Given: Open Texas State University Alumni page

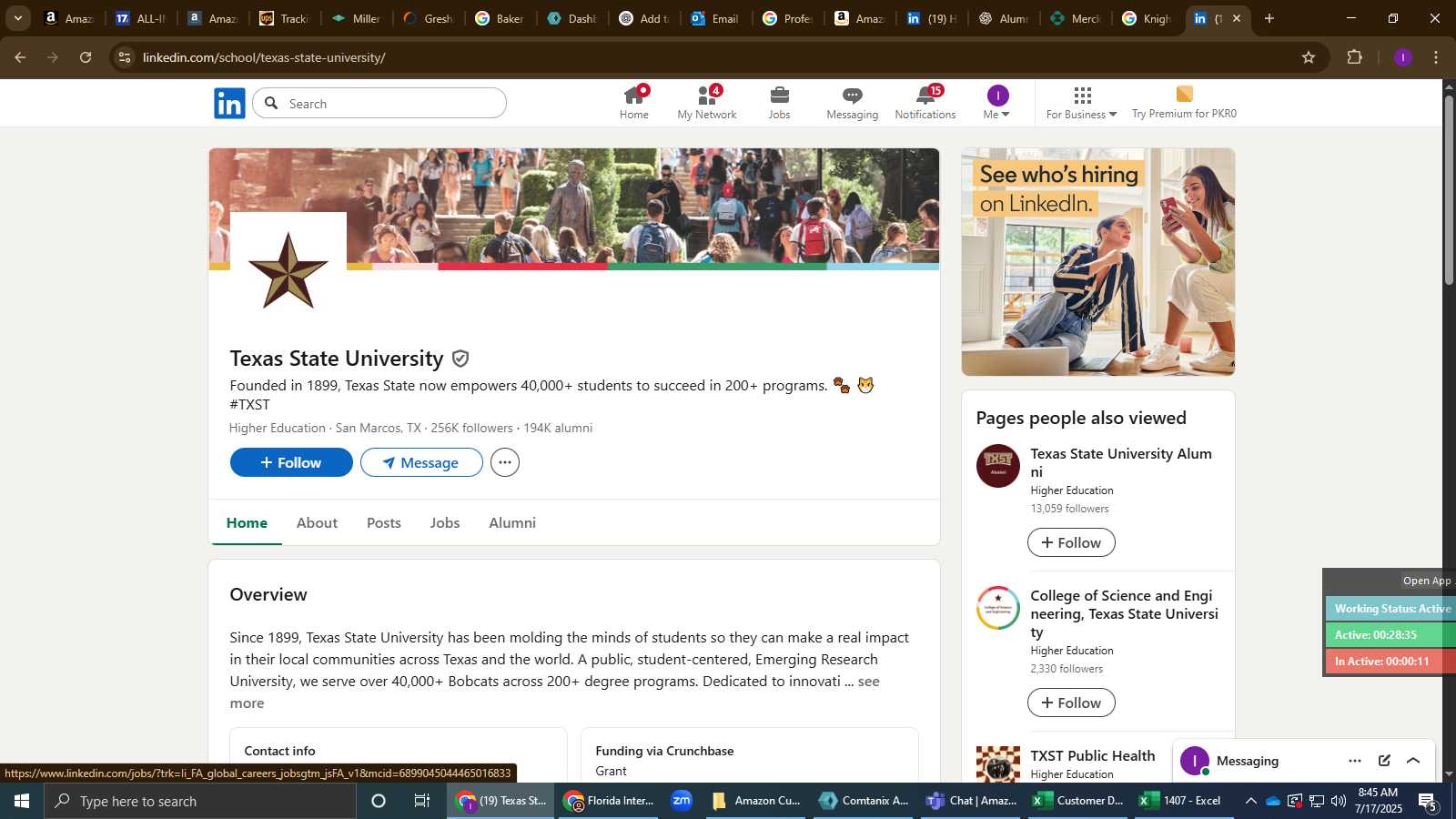Looking at the screenshot, I should [x=1121, y=462].
